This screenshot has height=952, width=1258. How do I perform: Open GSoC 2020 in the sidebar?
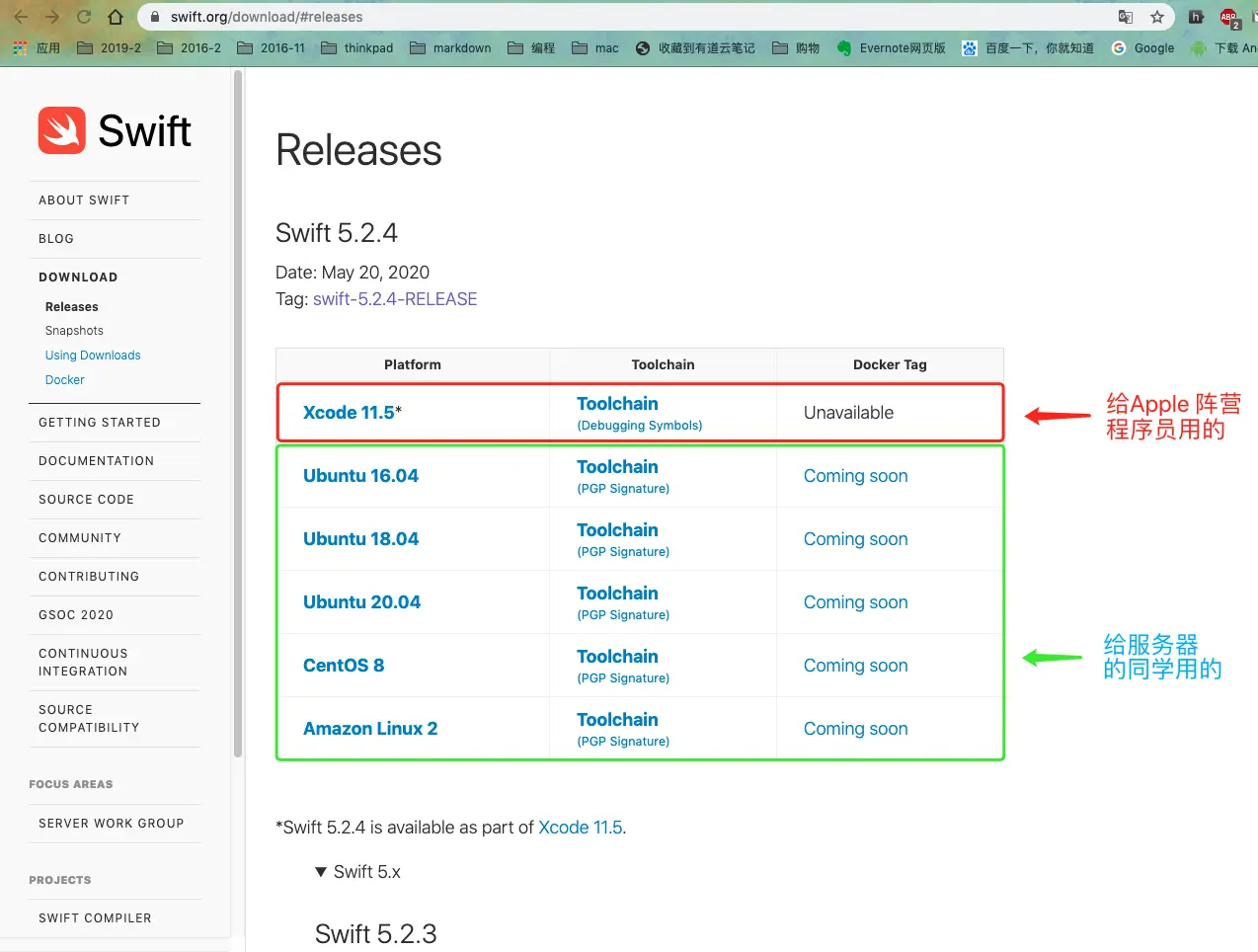click(76, 615)
